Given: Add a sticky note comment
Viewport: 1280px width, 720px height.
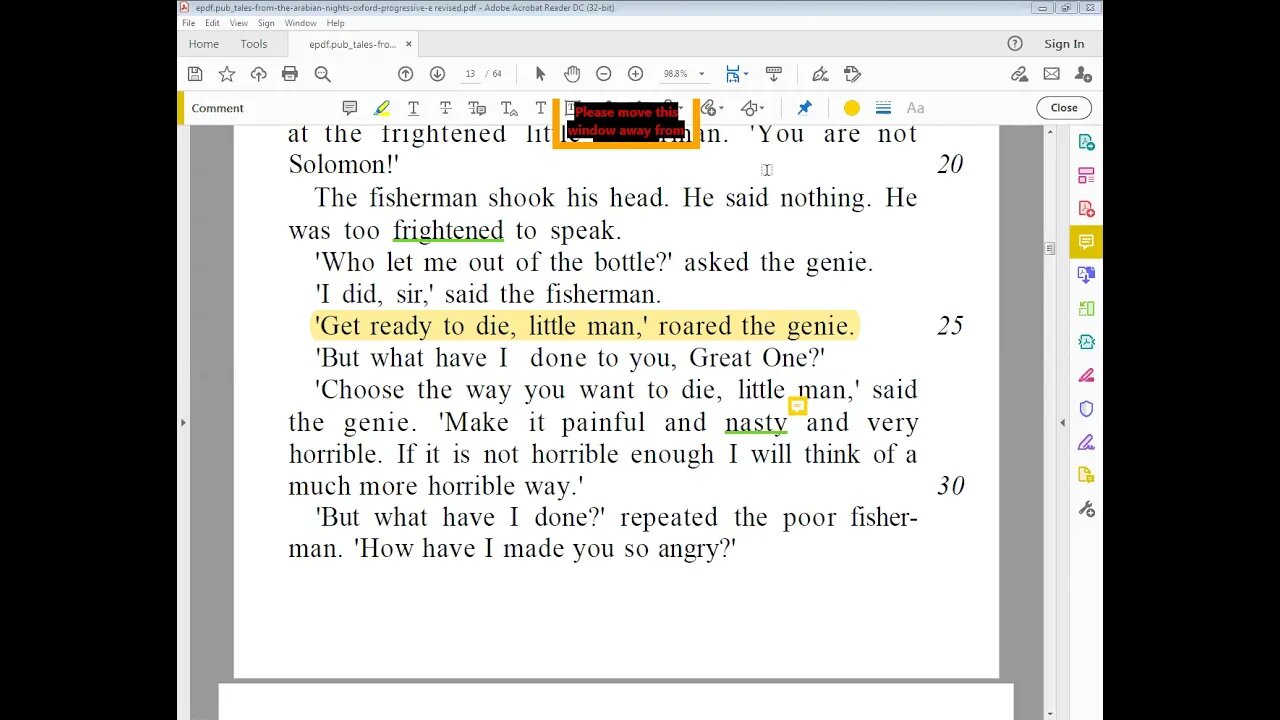Looking at the screenshot, I should point(350,108).
